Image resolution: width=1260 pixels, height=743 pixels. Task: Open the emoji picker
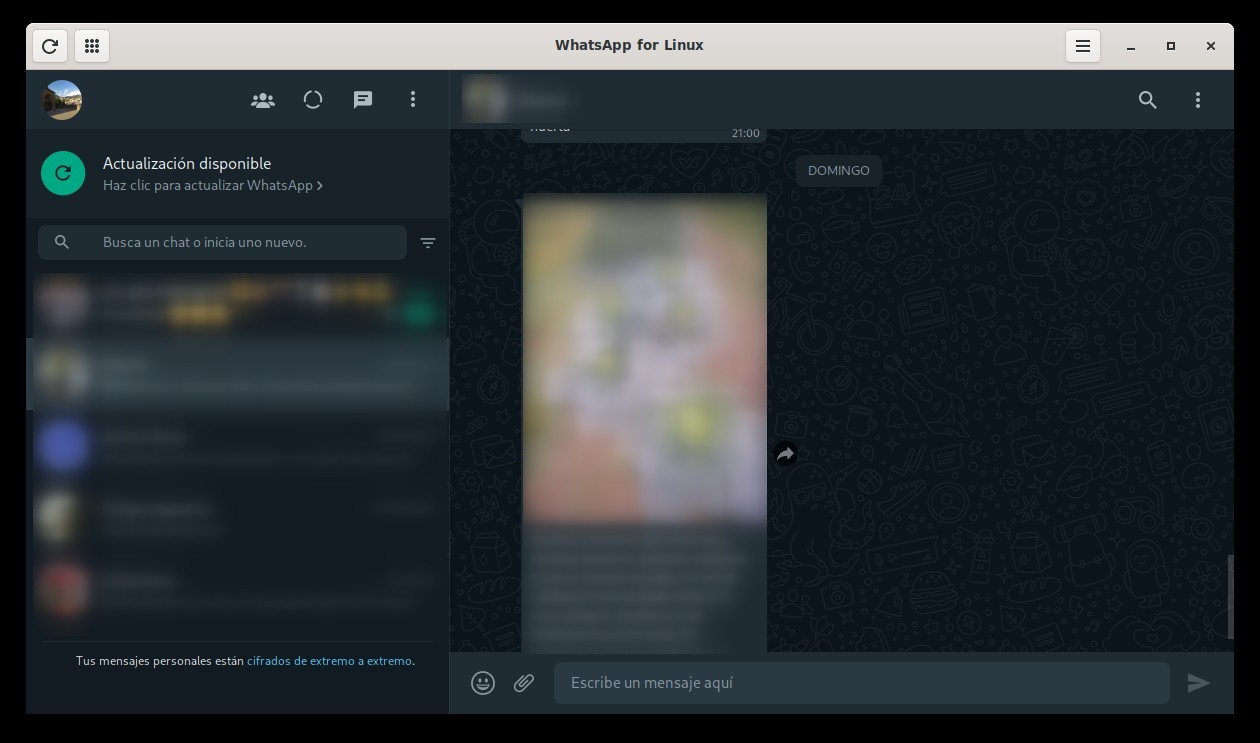483,683
